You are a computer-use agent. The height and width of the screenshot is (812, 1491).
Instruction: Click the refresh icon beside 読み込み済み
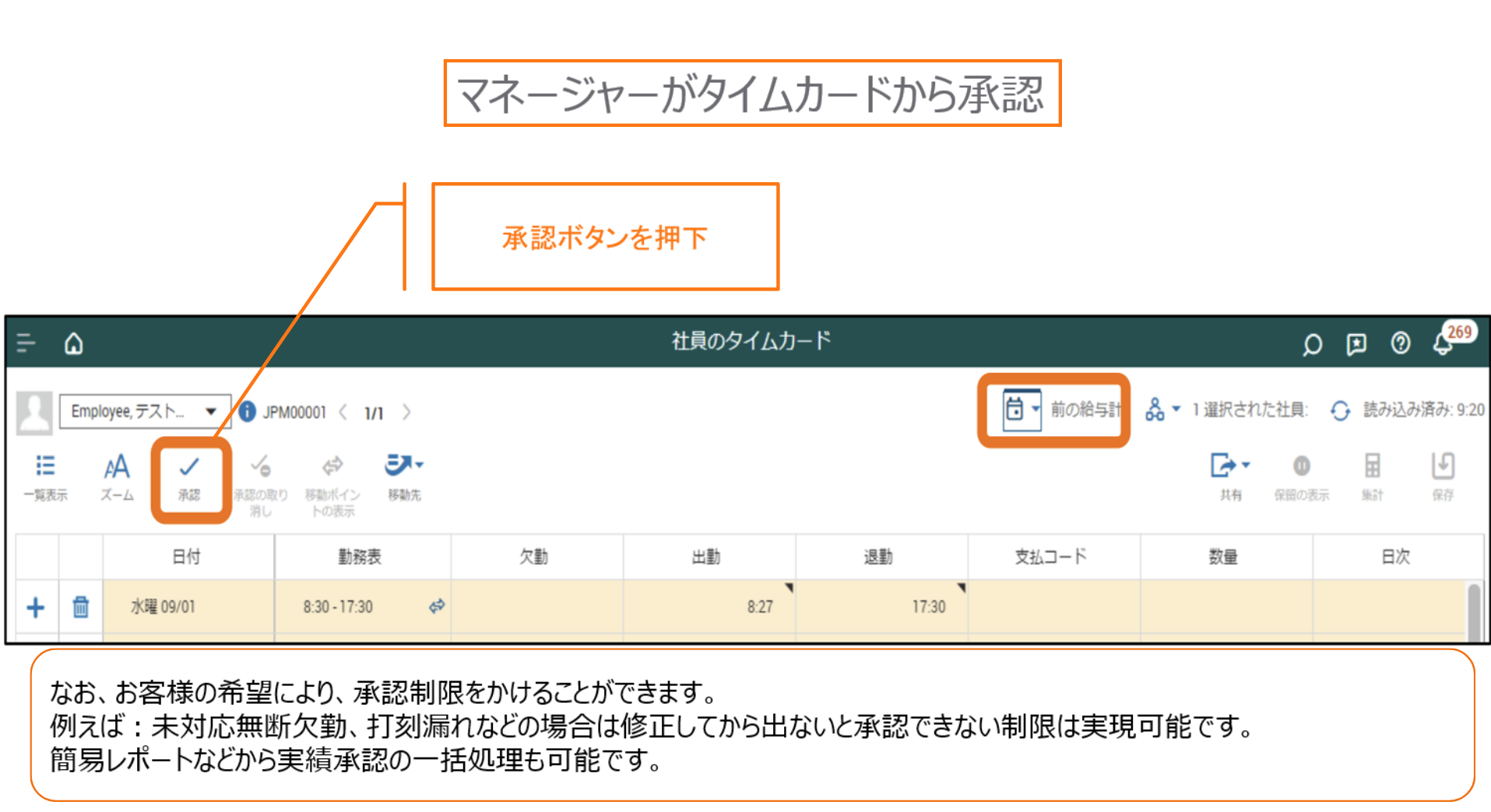[1339, 410]
